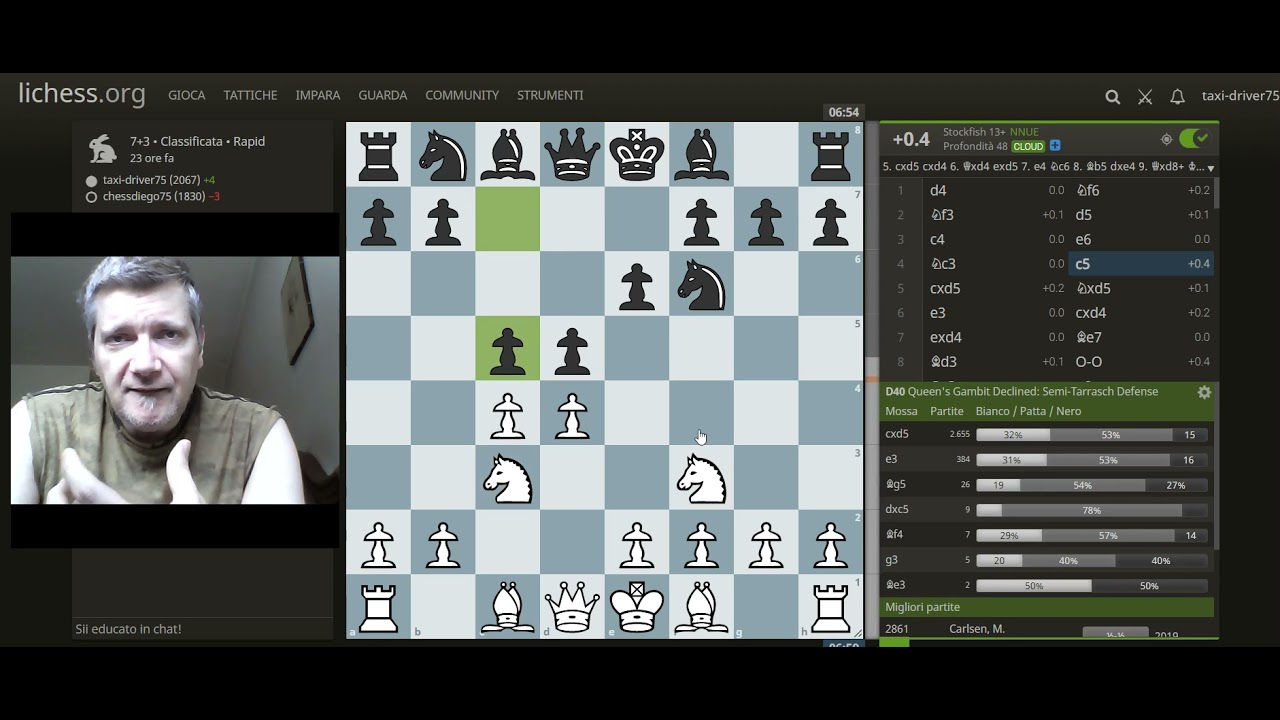Click the black queen on d8
1280x720 pixels.
(572, 154)
